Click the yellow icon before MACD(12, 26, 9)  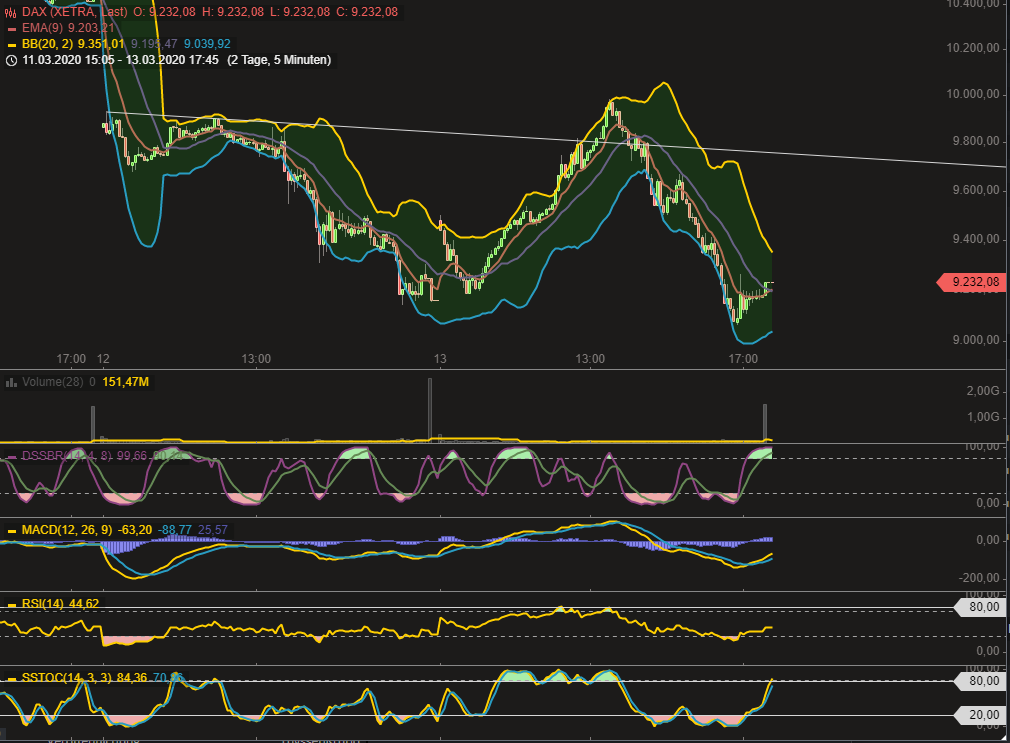pos(11,531)
